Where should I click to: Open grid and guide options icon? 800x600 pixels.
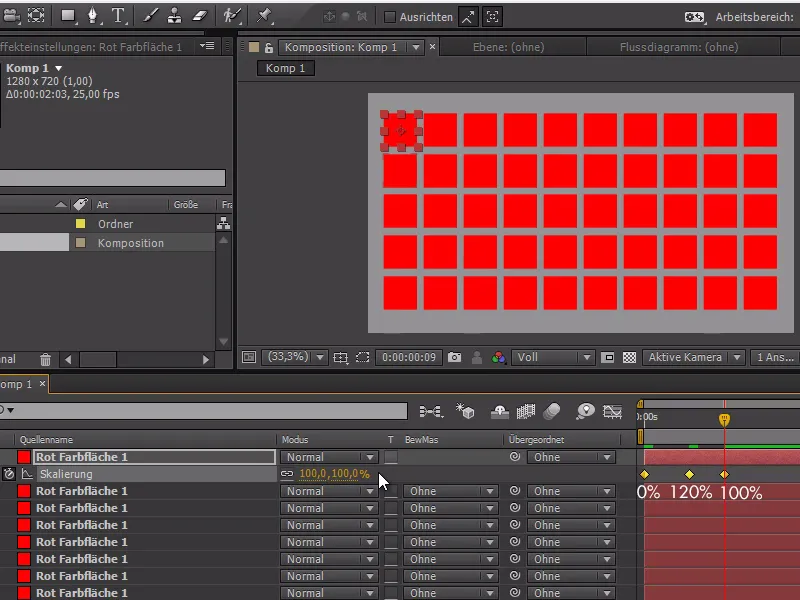(x=340, y=357)
